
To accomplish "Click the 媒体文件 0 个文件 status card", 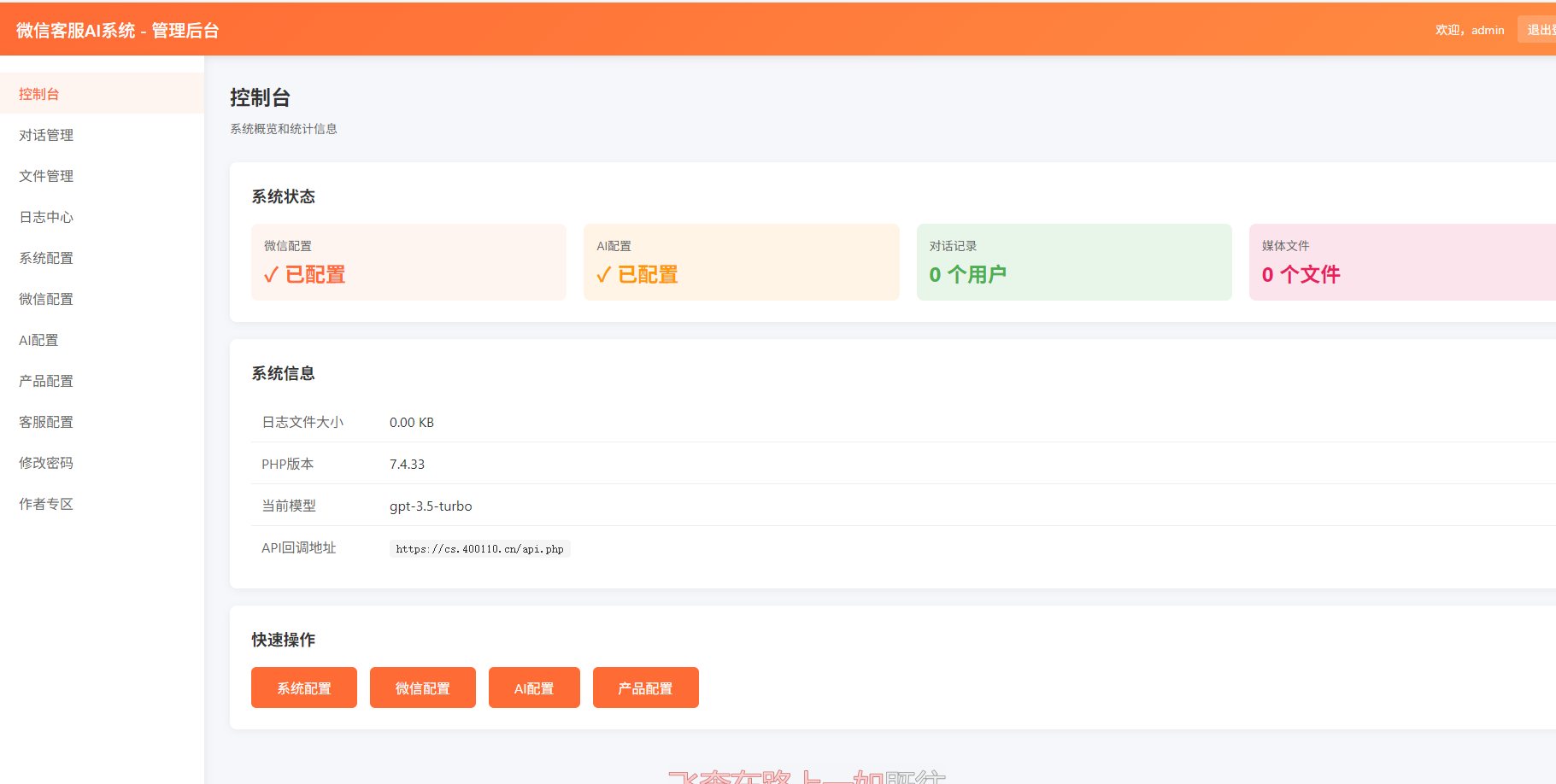I will point(1401,261).
